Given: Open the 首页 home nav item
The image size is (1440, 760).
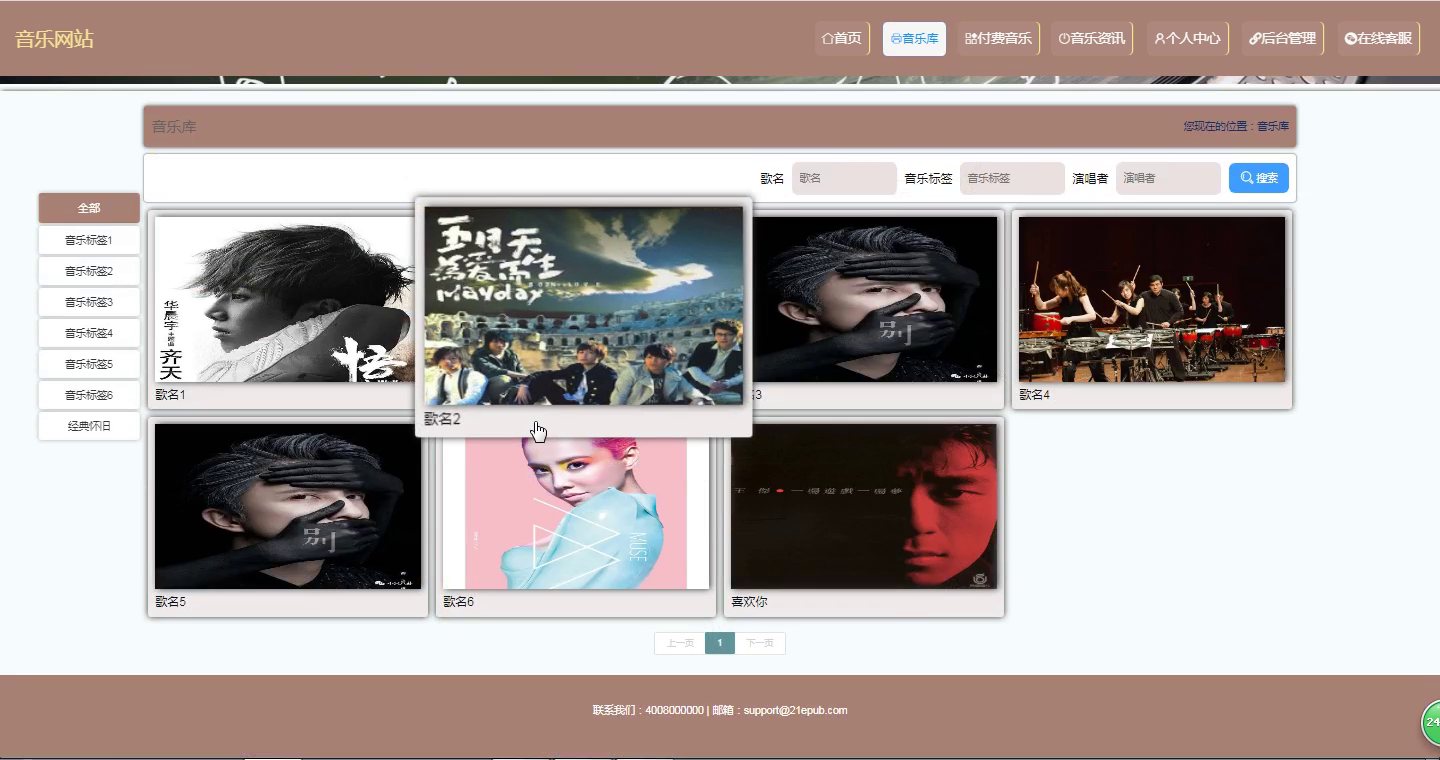Looking at the screenshot, I should [842, 39].
